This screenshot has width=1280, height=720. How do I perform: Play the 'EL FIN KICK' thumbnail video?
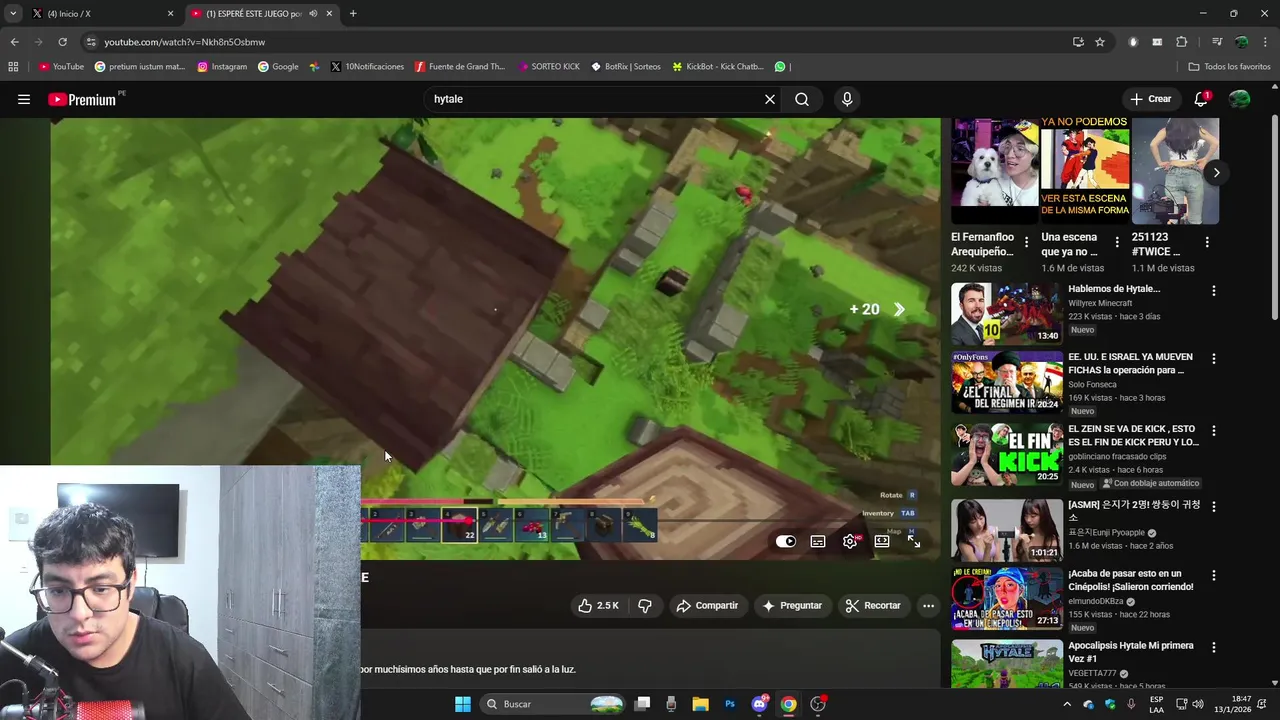(1006, 455)
